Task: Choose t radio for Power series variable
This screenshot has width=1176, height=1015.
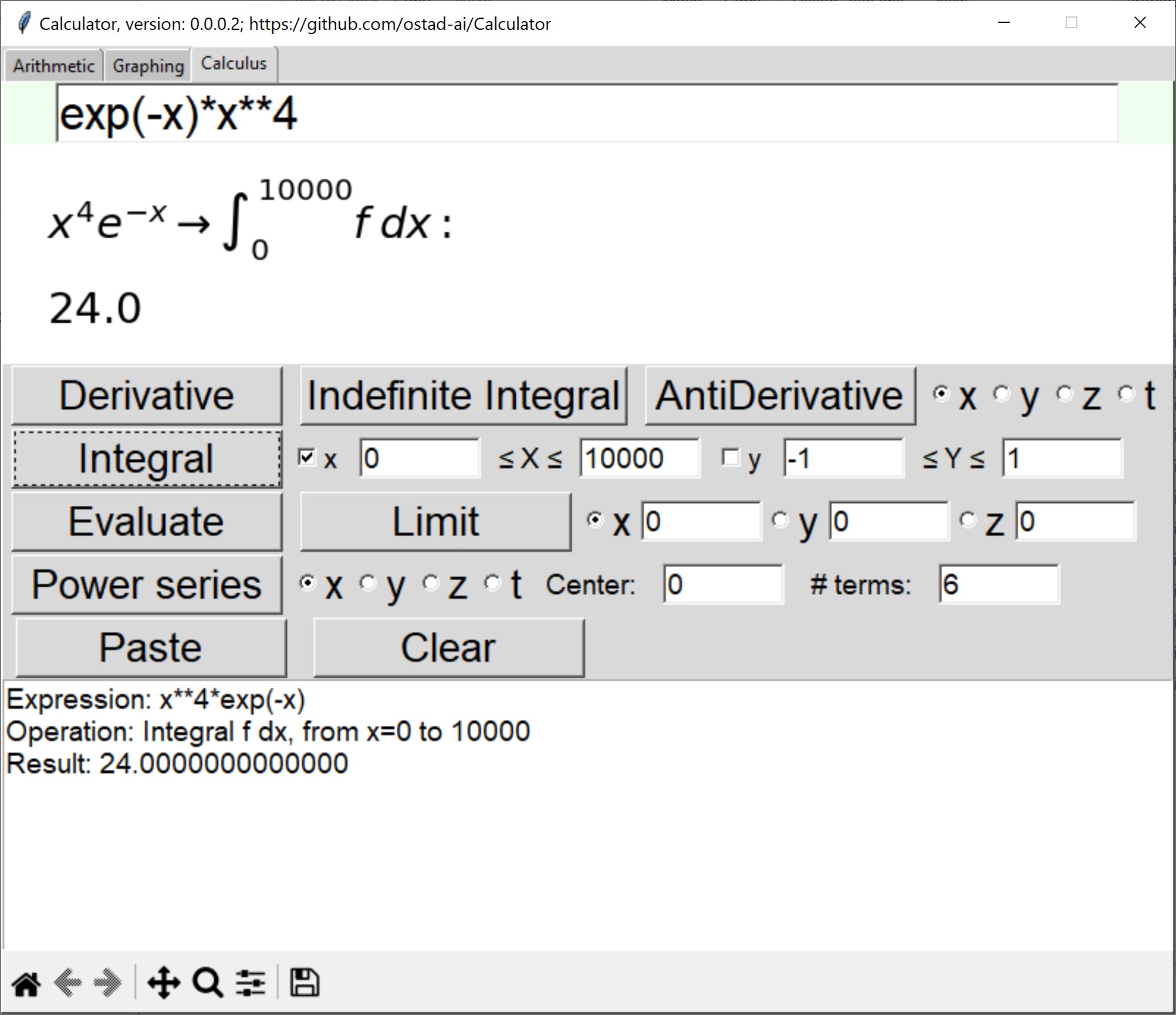Action: click(x=493, y=583)
